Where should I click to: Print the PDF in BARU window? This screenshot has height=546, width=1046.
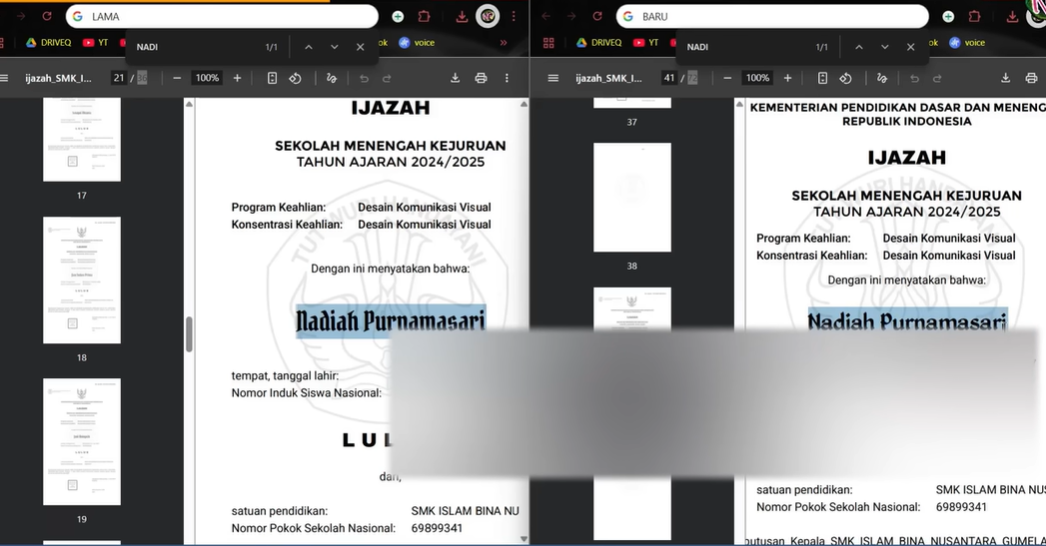pyautogui.click(x=1031, y=78)
